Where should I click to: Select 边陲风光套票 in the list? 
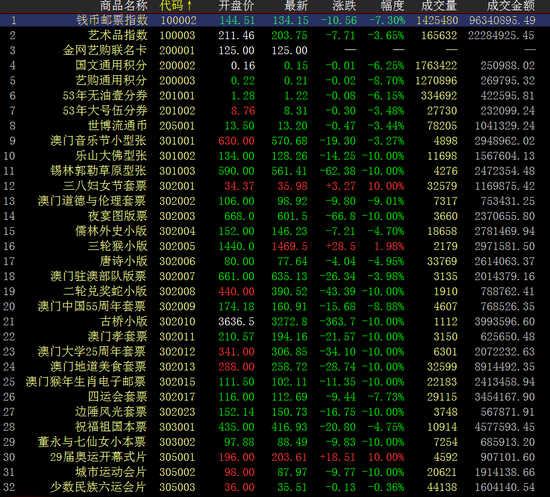[111, 412]
